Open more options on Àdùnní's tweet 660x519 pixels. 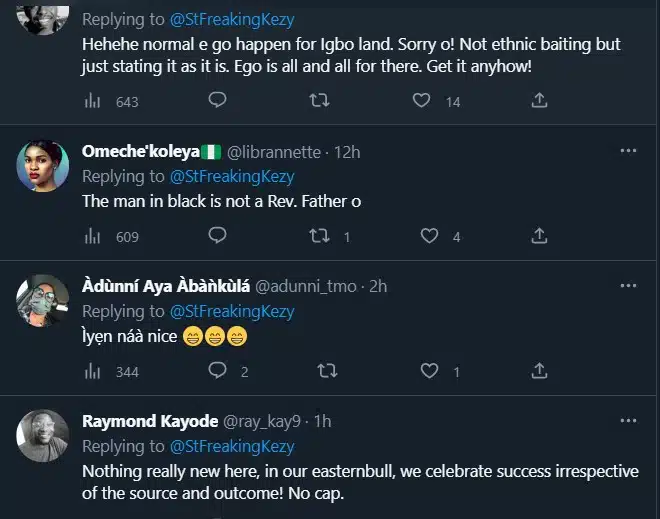(x=628, y=286)
